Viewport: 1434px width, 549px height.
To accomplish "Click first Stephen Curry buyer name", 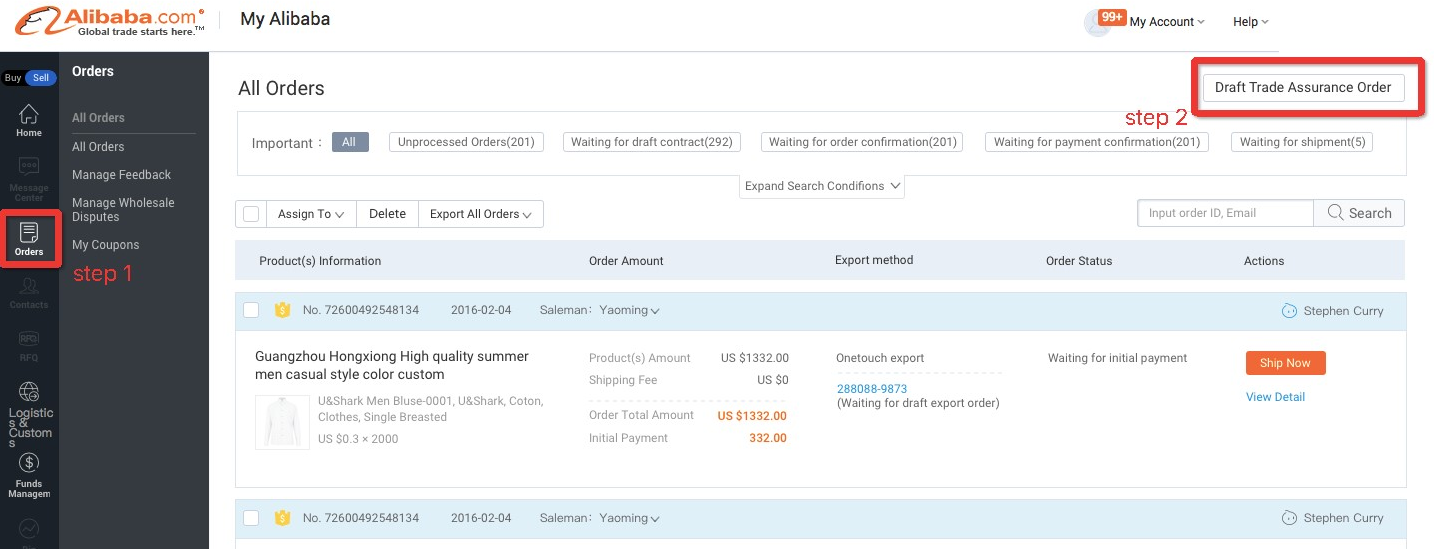I will 1343,311.
